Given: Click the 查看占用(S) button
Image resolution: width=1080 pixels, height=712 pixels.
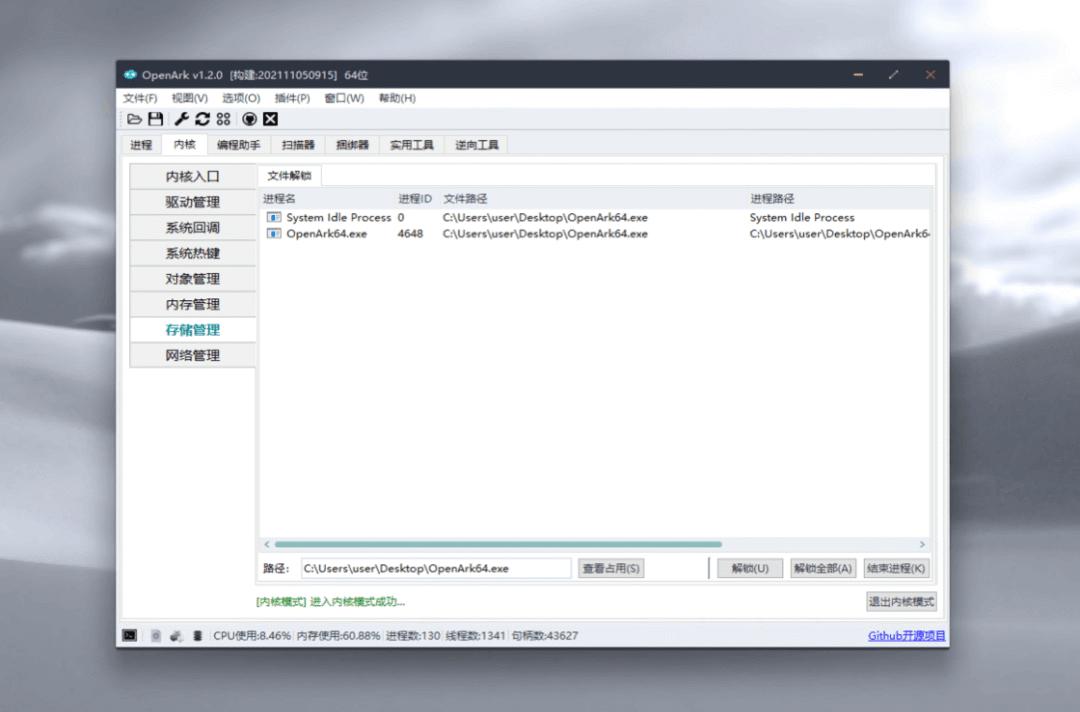Looking at the screenshot, I should pos(611,568).
